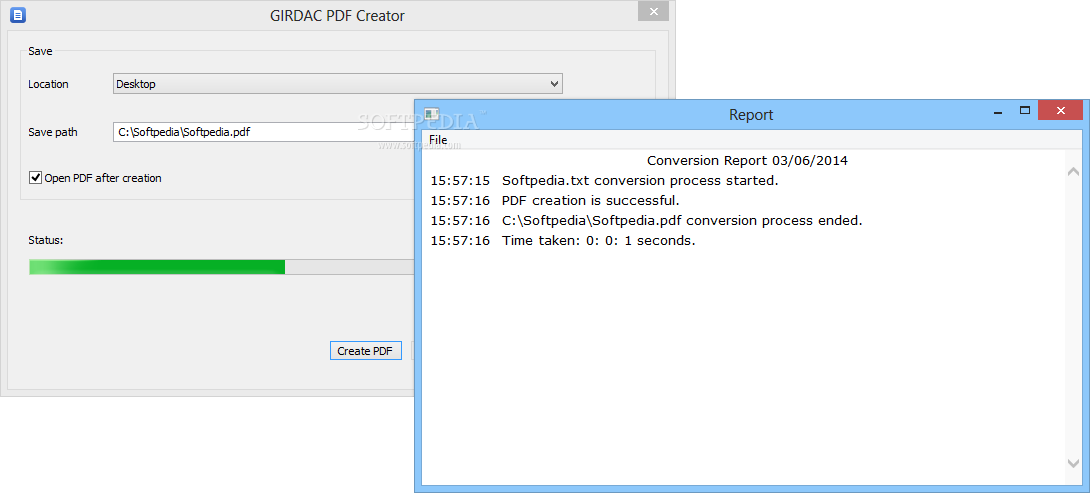The image size is (1090, 493).
Task: Select the 'Time taken' log line
Action: (563, 241)
